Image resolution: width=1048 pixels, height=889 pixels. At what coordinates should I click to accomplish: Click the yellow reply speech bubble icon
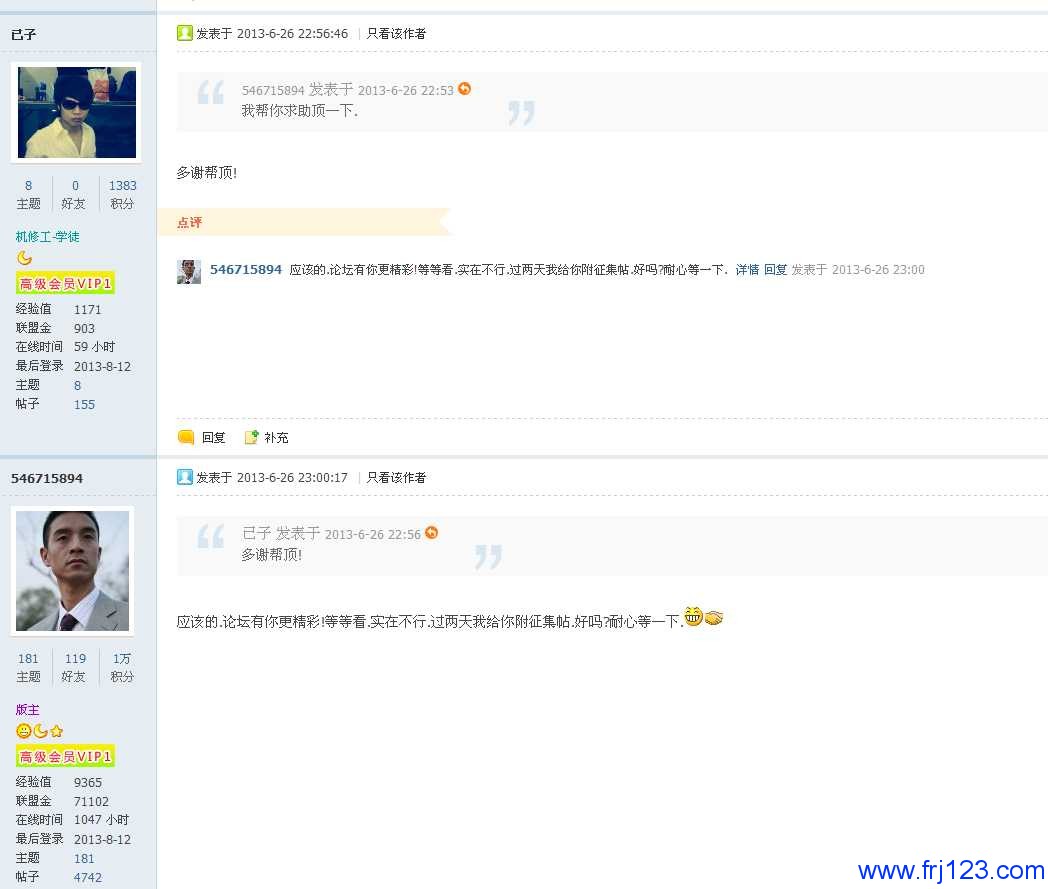[186, 437]
